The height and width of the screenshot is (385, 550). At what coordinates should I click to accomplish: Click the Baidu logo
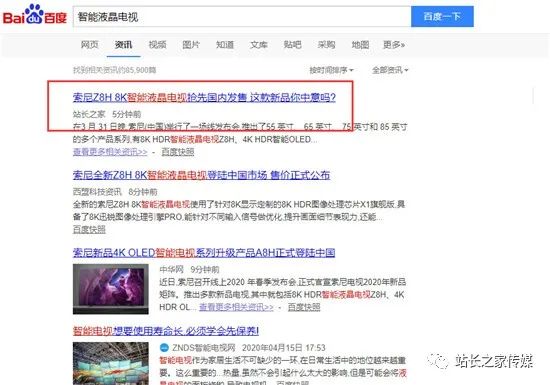35,15
